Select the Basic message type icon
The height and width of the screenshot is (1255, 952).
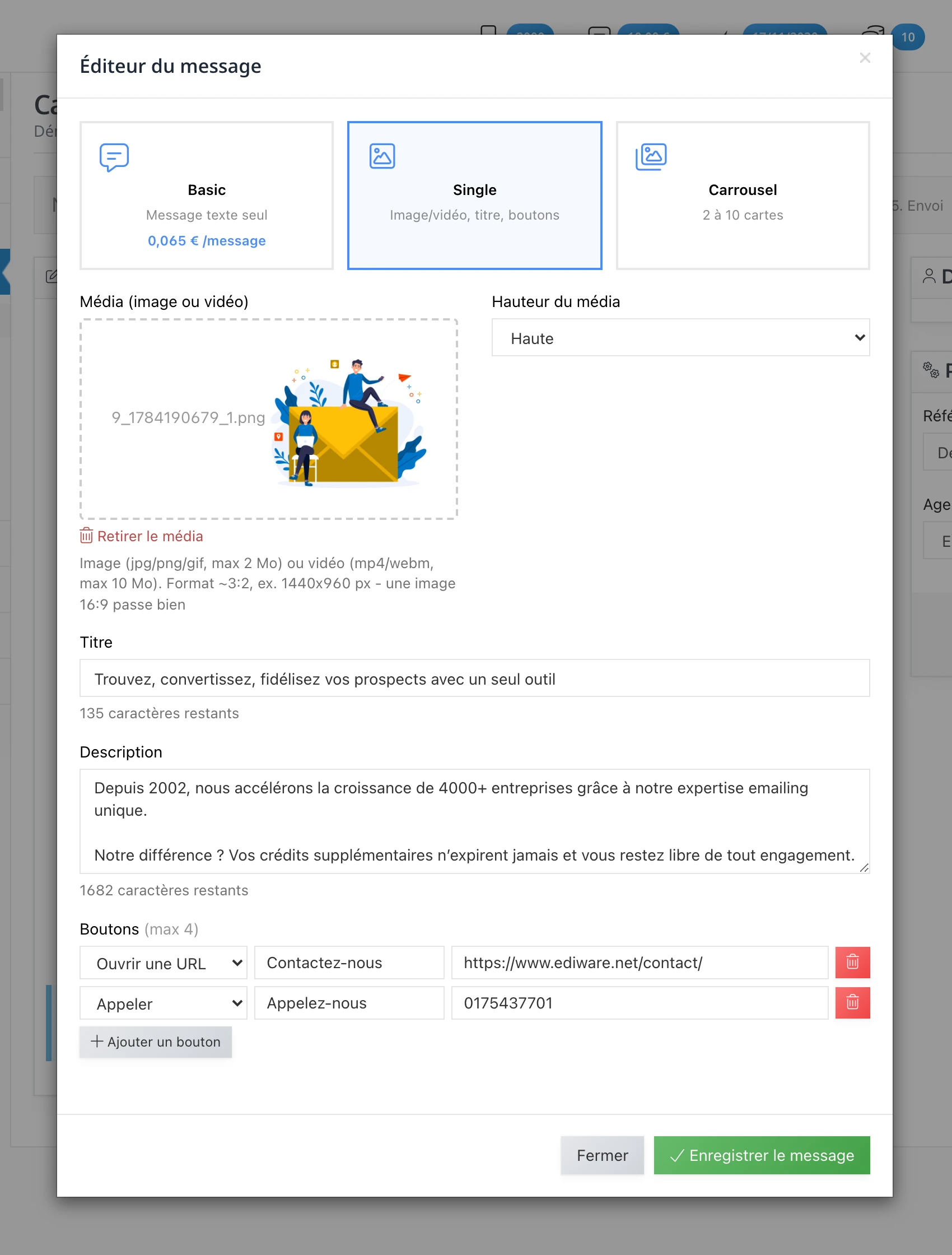click(x=114, y=157)
